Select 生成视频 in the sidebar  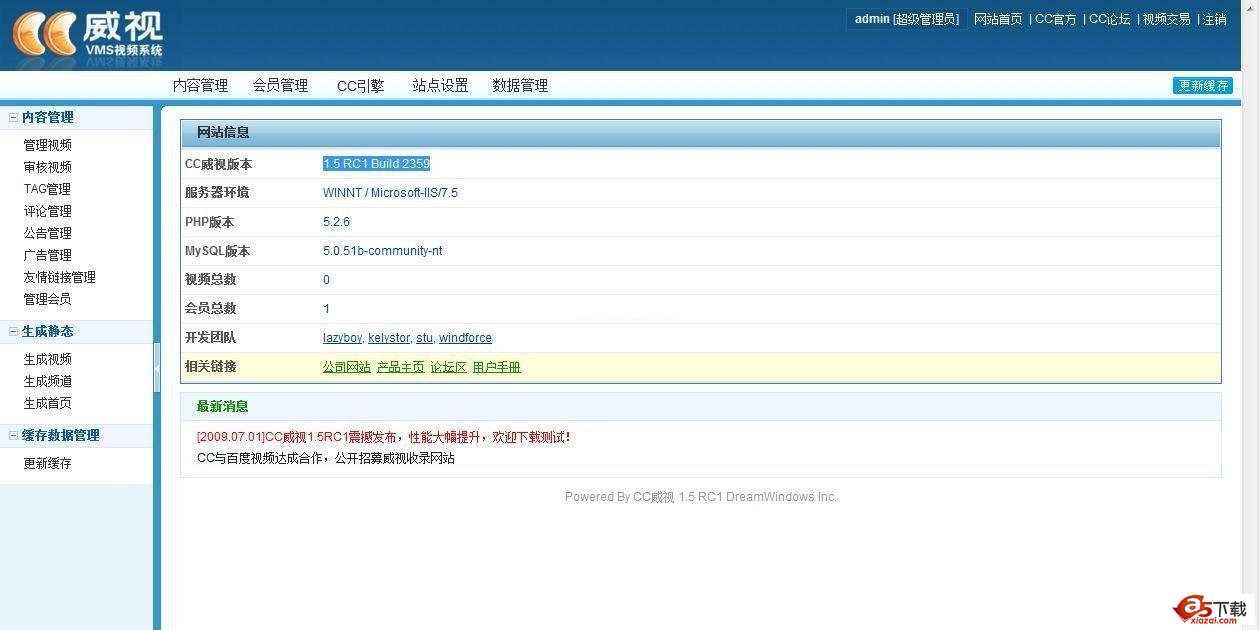point(48,359)
